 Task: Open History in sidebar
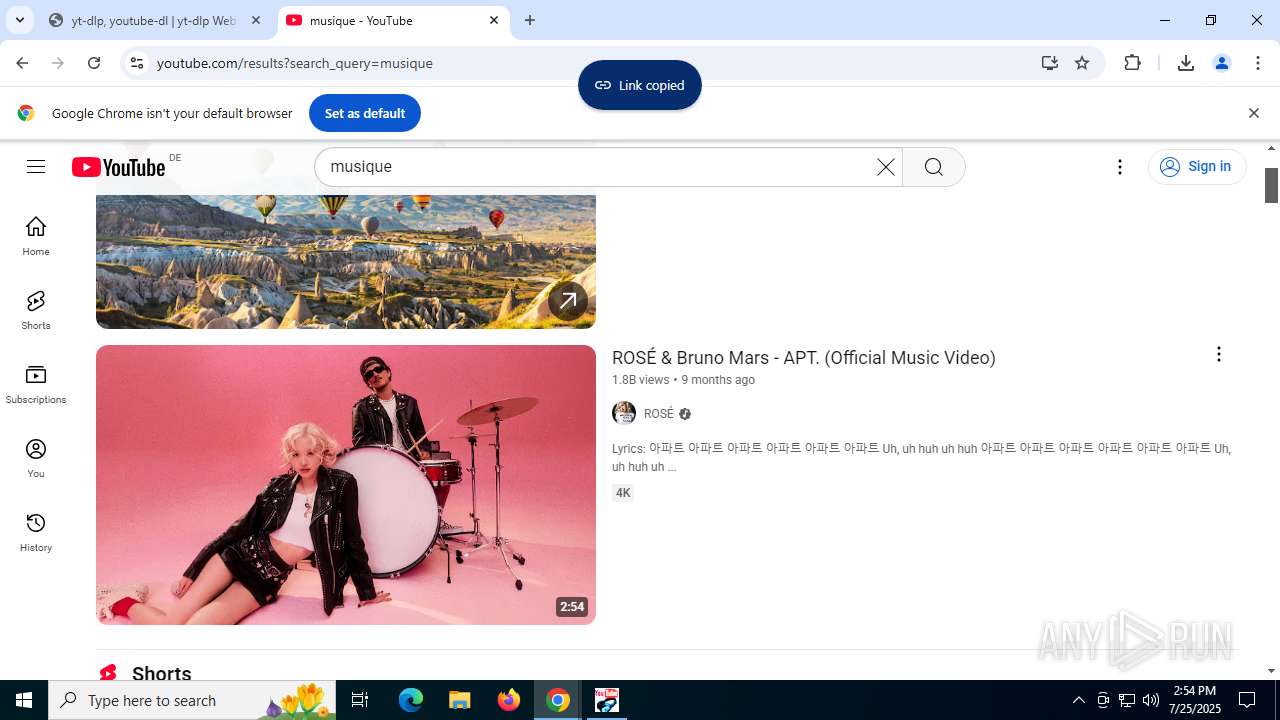pos(36,533)
